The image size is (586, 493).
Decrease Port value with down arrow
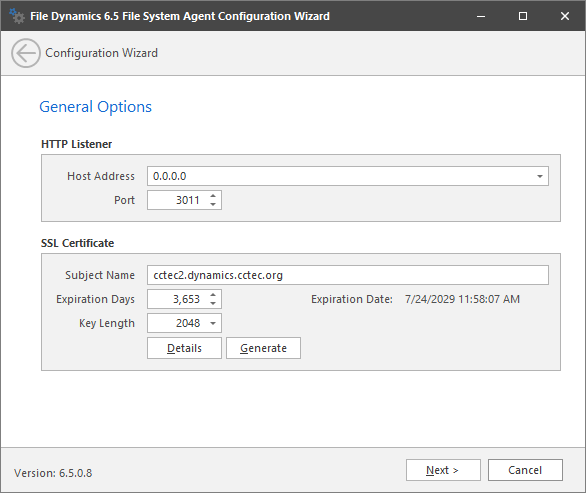(x=213, y=204)
